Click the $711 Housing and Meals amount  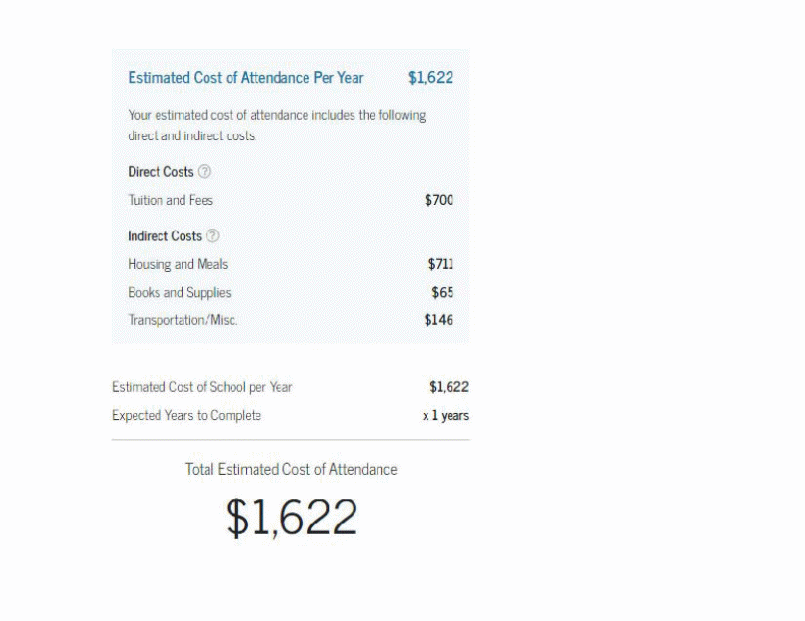[x=440, y=264]
